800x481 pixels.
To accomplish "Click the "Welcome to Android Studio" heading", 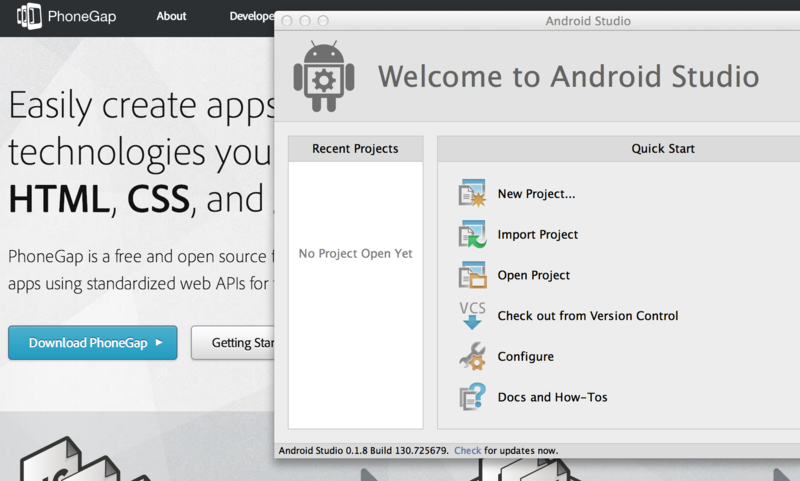I will point(568,77).
